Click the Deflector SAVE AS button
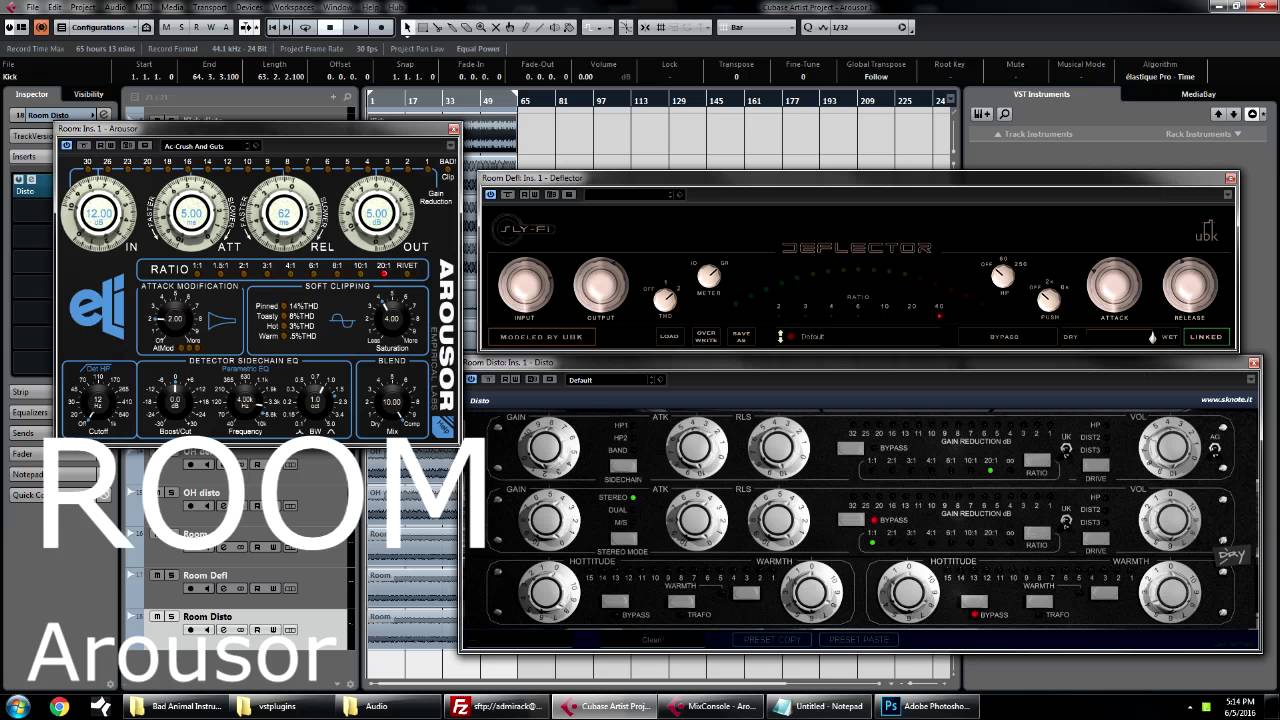 [x=741, y=336]
